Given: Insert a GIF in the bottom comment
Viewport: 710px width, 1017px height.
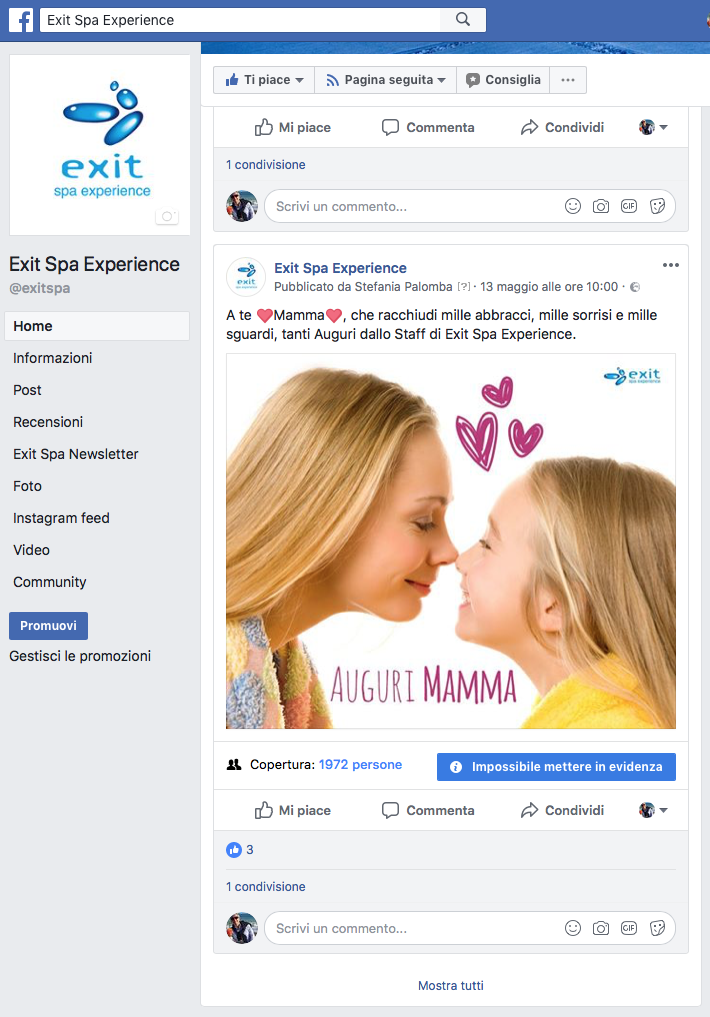Looking at the screenshot, I should pyautogui.click(x=629, y=928).
